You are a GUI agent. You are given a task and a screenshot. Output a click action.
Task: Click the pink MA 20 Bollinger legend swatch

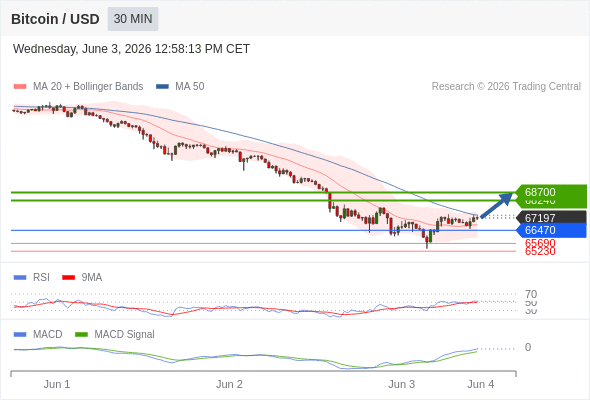click(20, 87)
